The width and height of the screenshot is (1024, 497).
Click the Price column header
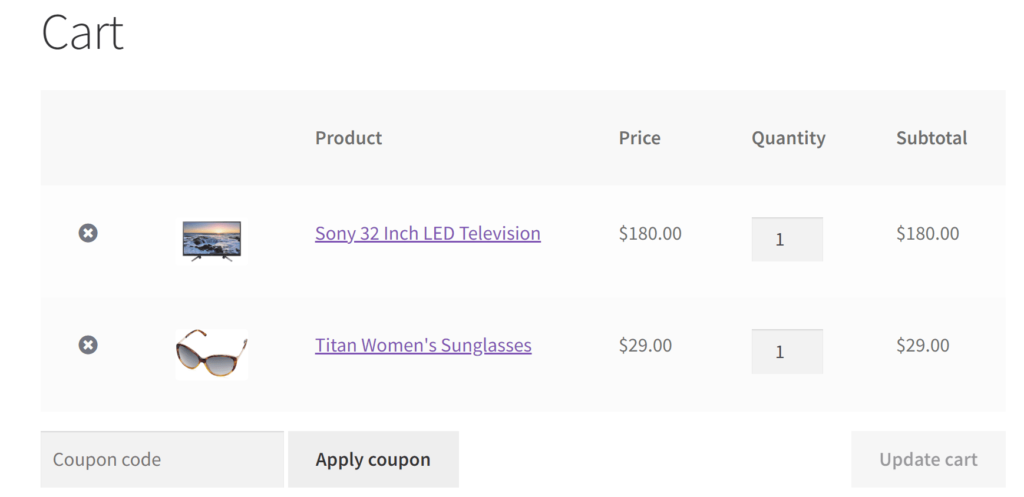click(639, 138)
